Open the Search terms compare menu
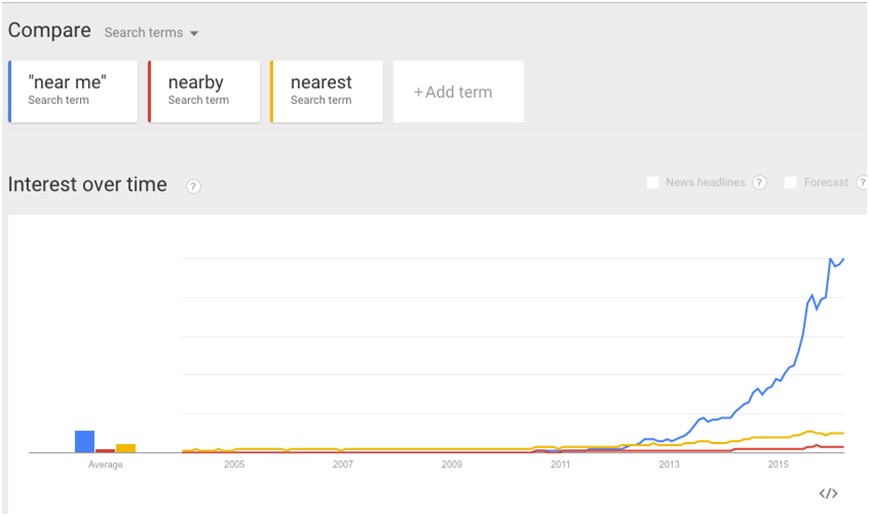Viewport: 869px width, 516px height. point(151,33)
